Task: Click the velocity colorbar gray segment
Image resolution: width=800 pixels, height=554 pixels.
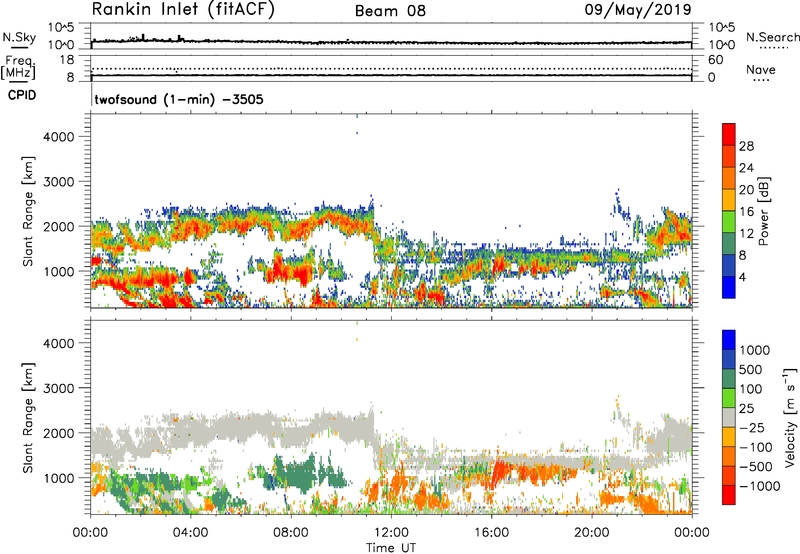Action: point(729,417)
